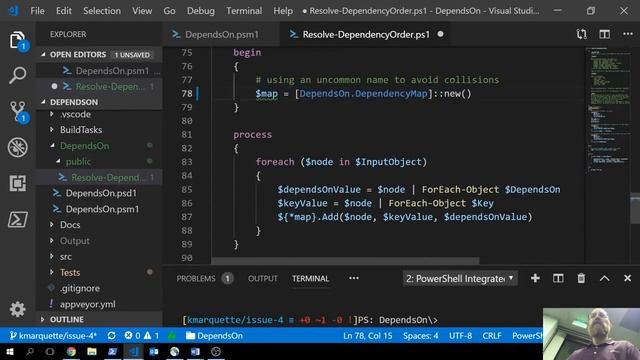Open Outlook from the taskbar

pos(154,351)
